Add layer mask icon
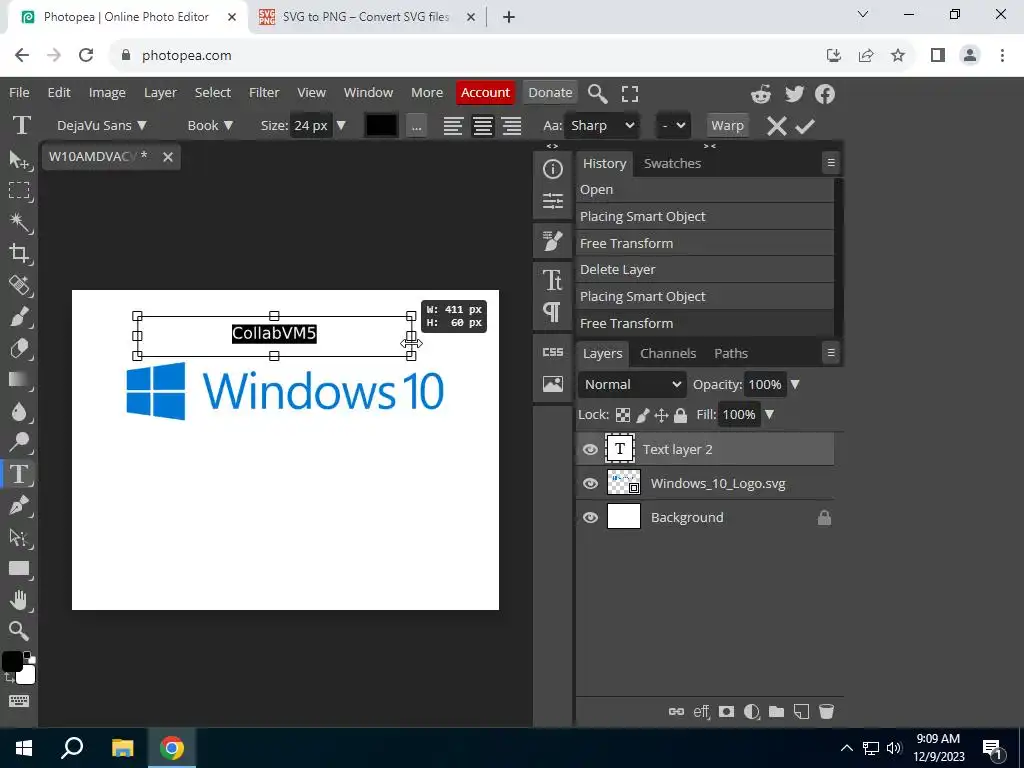The height and width of the screenshot is (768, 1024). pyautogui.click(x=726, y=711)
